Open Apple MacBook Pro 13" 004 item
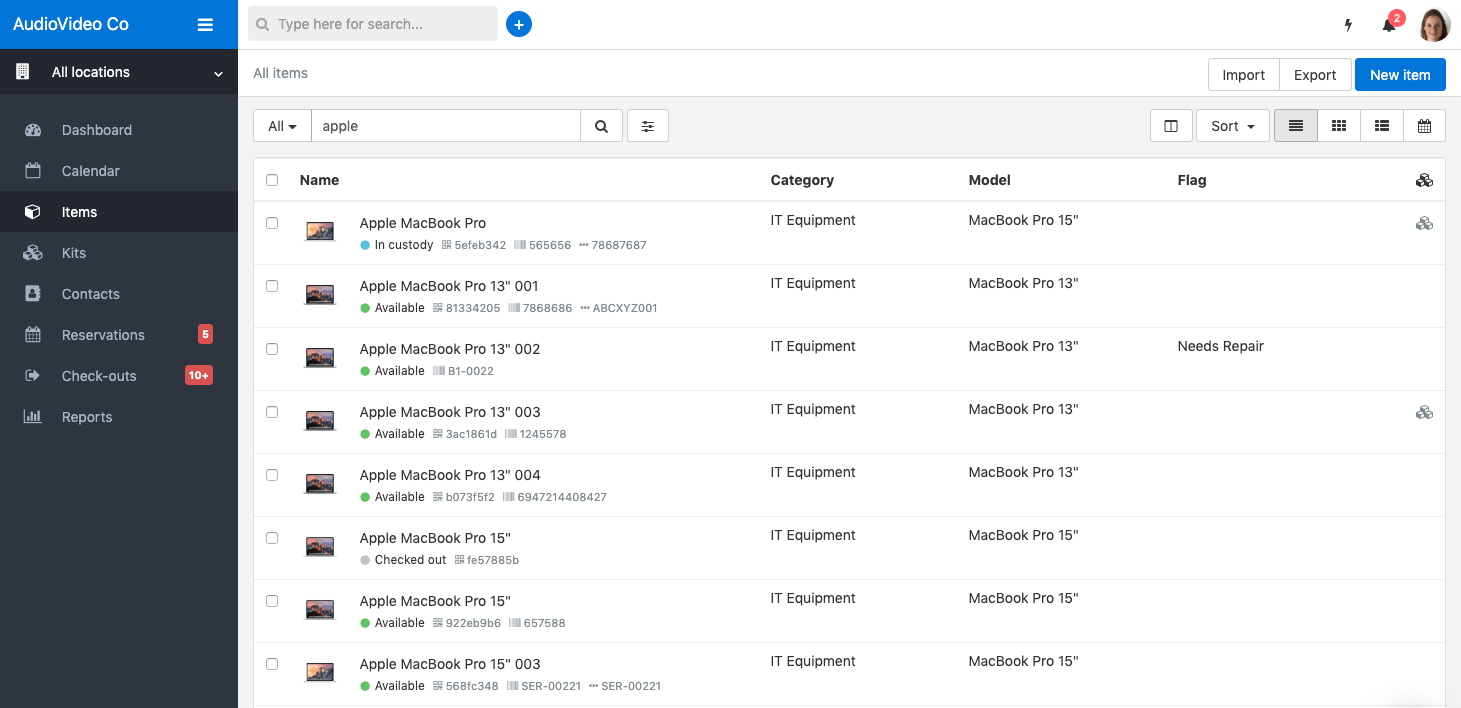The width and height of the screenshot is (1461, 708). 450,475
